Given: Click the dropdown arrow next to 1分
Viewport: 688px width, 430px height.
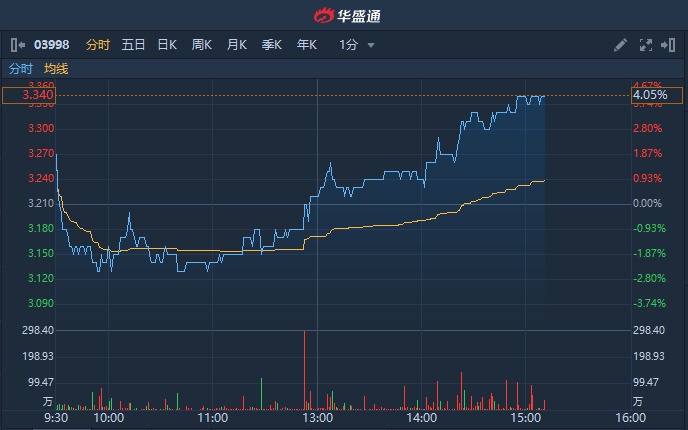Looking at the screenshot, I should [x=371, y=45].
